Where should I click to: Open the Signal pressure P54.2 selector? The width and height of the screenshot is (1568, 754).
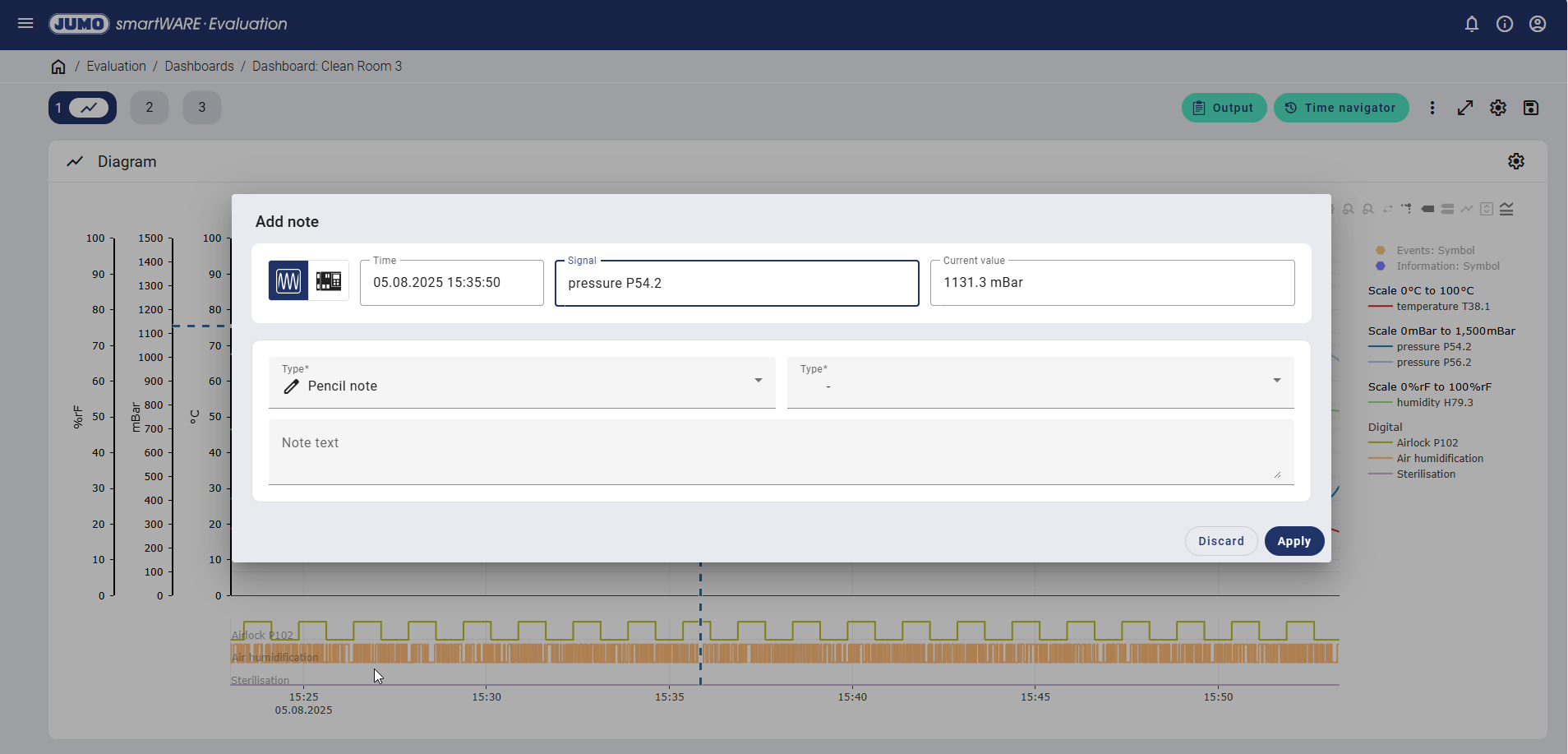click(x=736, y=283)
